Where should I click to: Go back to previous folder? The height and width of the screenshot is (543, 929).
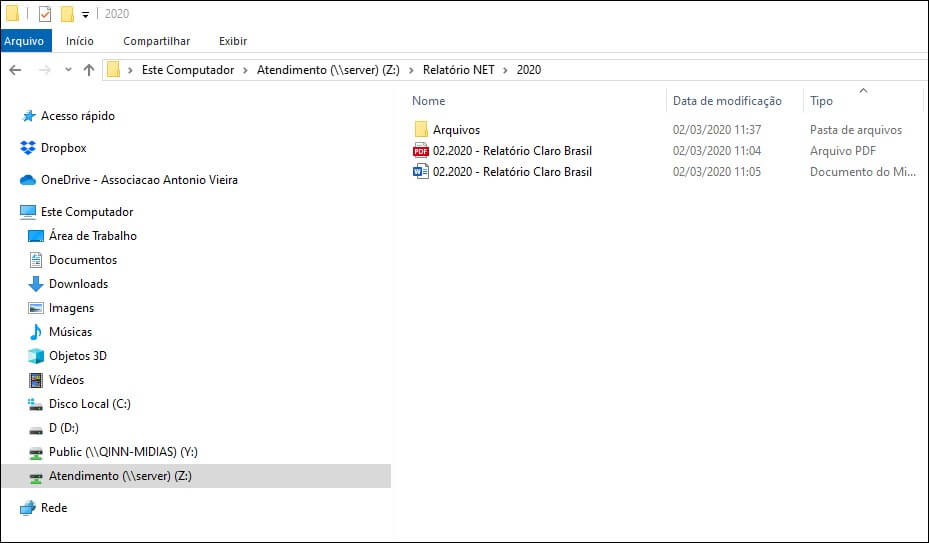15,70
